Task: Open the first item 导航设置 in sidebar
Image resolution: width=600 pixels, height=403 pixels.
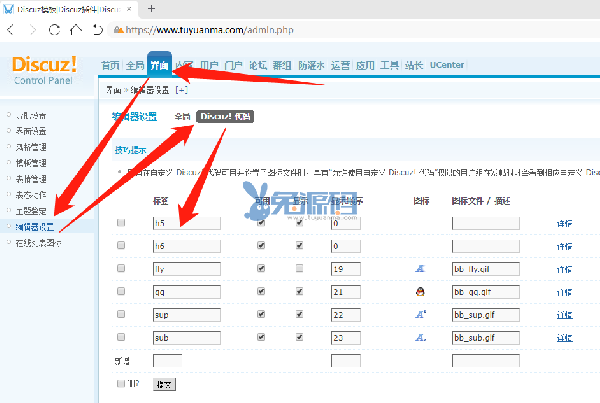Action: [31, 115]
